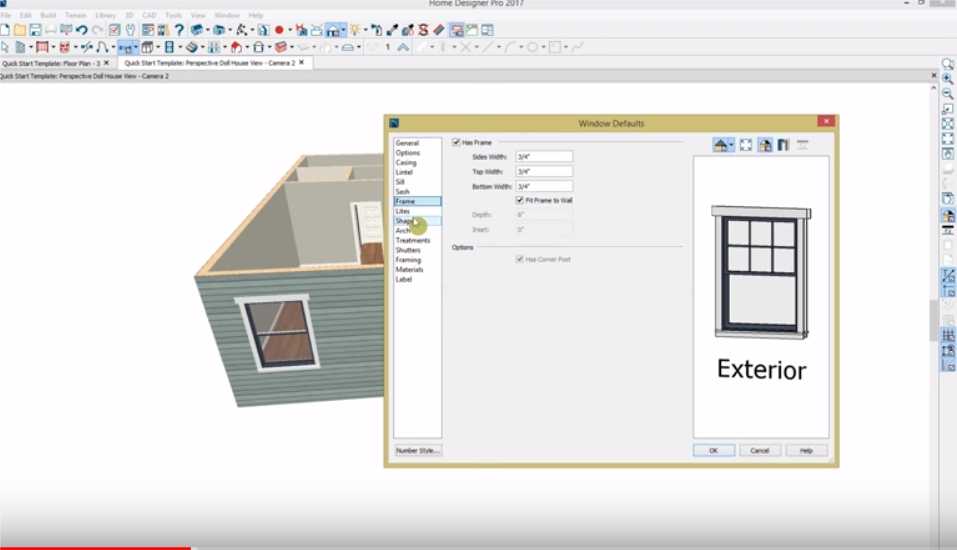Click the Top Width input field
The height and width of the screenshot is (550, 957).
544,172
